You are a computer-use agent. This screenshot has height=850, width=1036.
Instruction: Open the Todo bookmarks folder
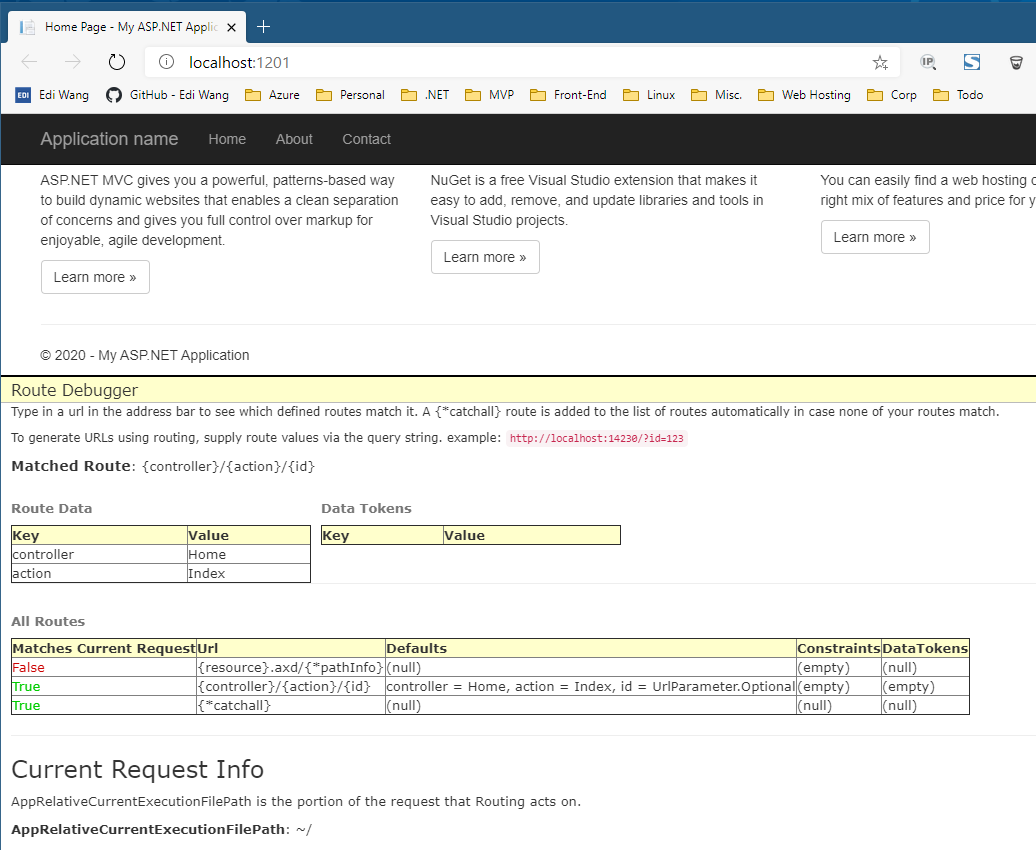tap(958, 95)
